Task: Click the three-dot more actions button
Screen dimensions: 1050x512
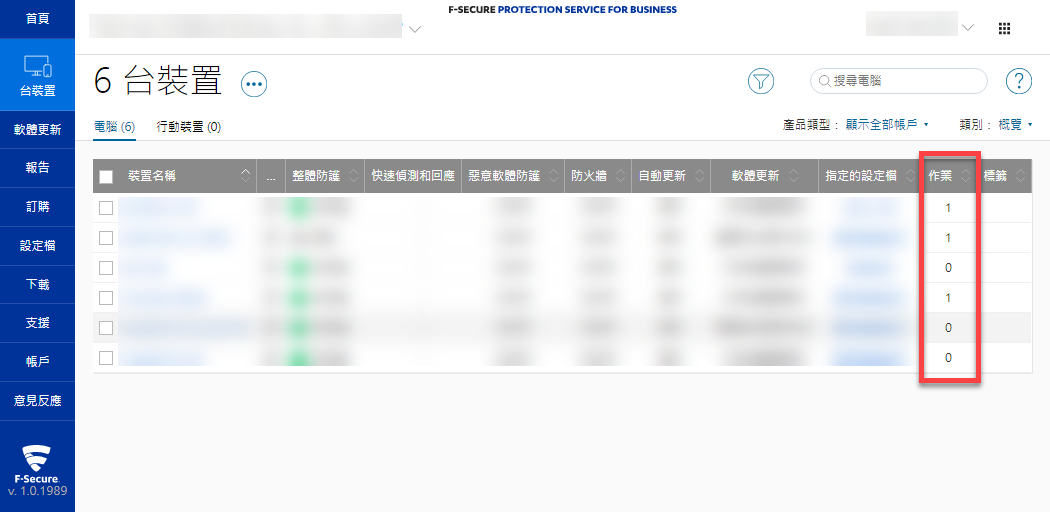Action: [255, 84]
